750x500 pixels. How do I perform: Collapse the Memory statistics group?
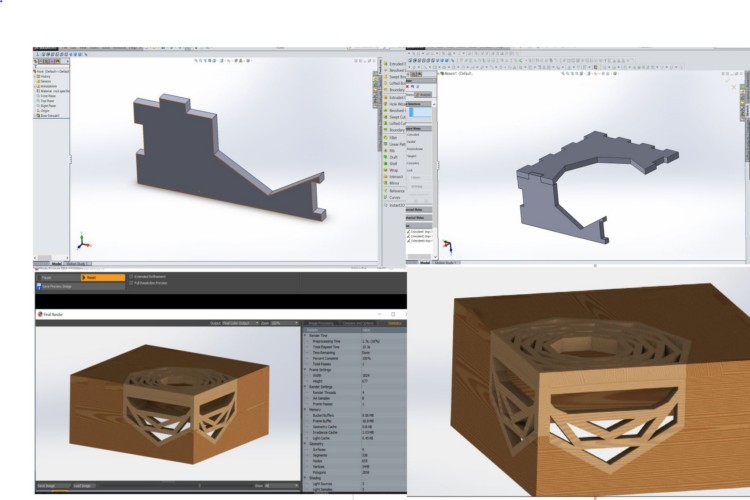point(306,410)
